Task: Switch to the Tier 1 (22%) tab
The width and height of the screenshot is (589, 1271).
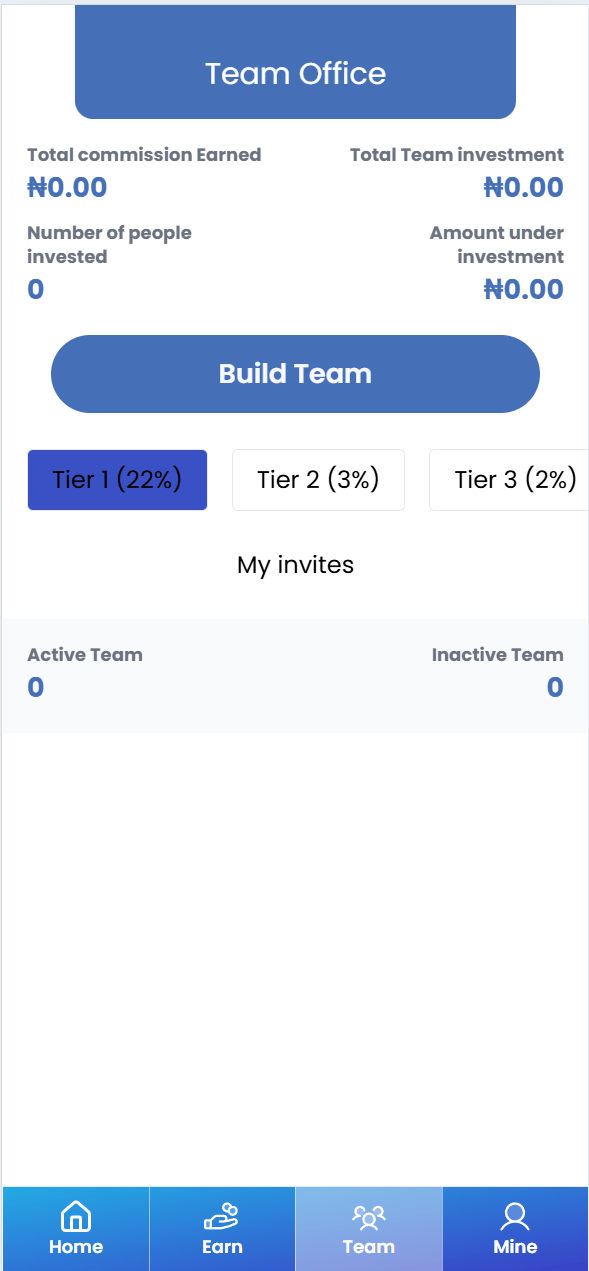Action: pyautogui.click(x=117, y=480)
